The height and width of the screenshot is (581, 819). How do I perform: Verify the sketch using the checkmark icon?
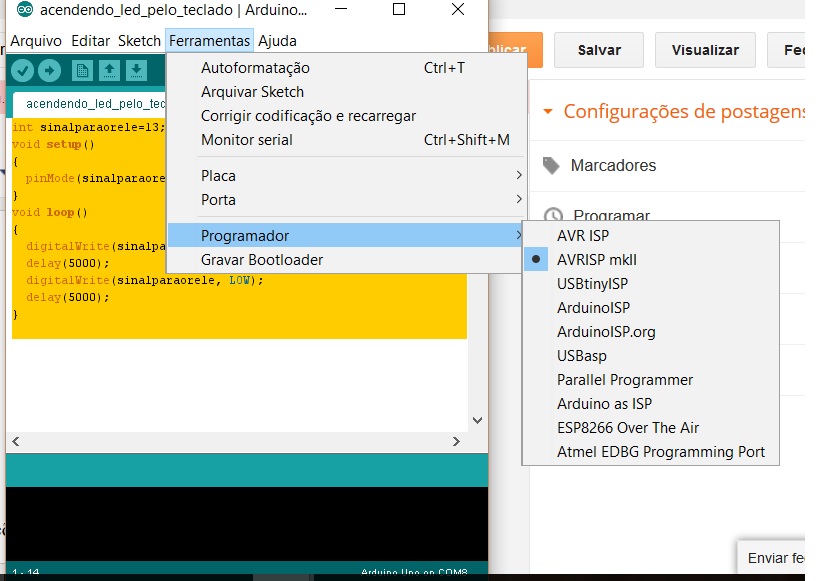pyautogui.click(x=23, y=71)
